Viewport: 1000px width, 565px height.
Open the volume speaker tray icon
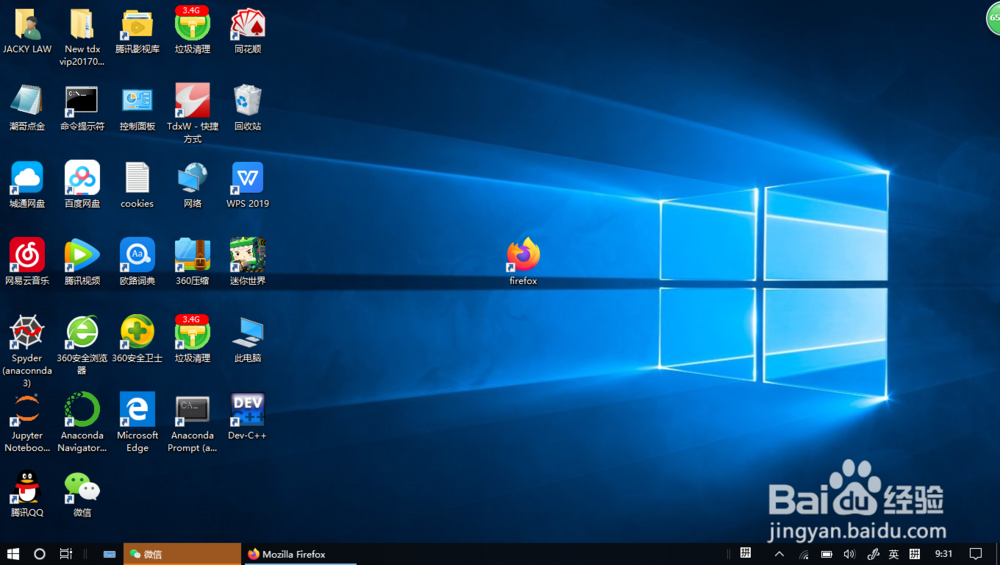pyautogui.click(x=849, y=554)
